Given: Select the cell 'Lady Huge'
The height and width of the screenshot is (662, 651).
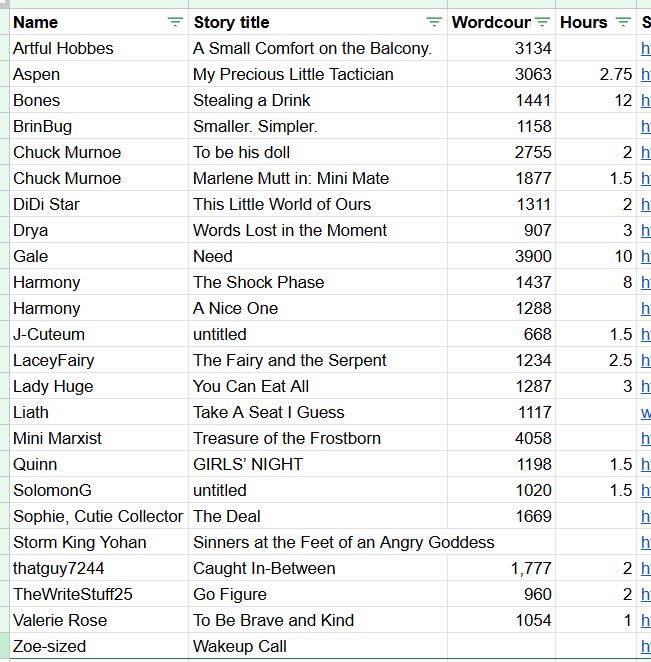Looking at the screenshot, I should point(99,386).
